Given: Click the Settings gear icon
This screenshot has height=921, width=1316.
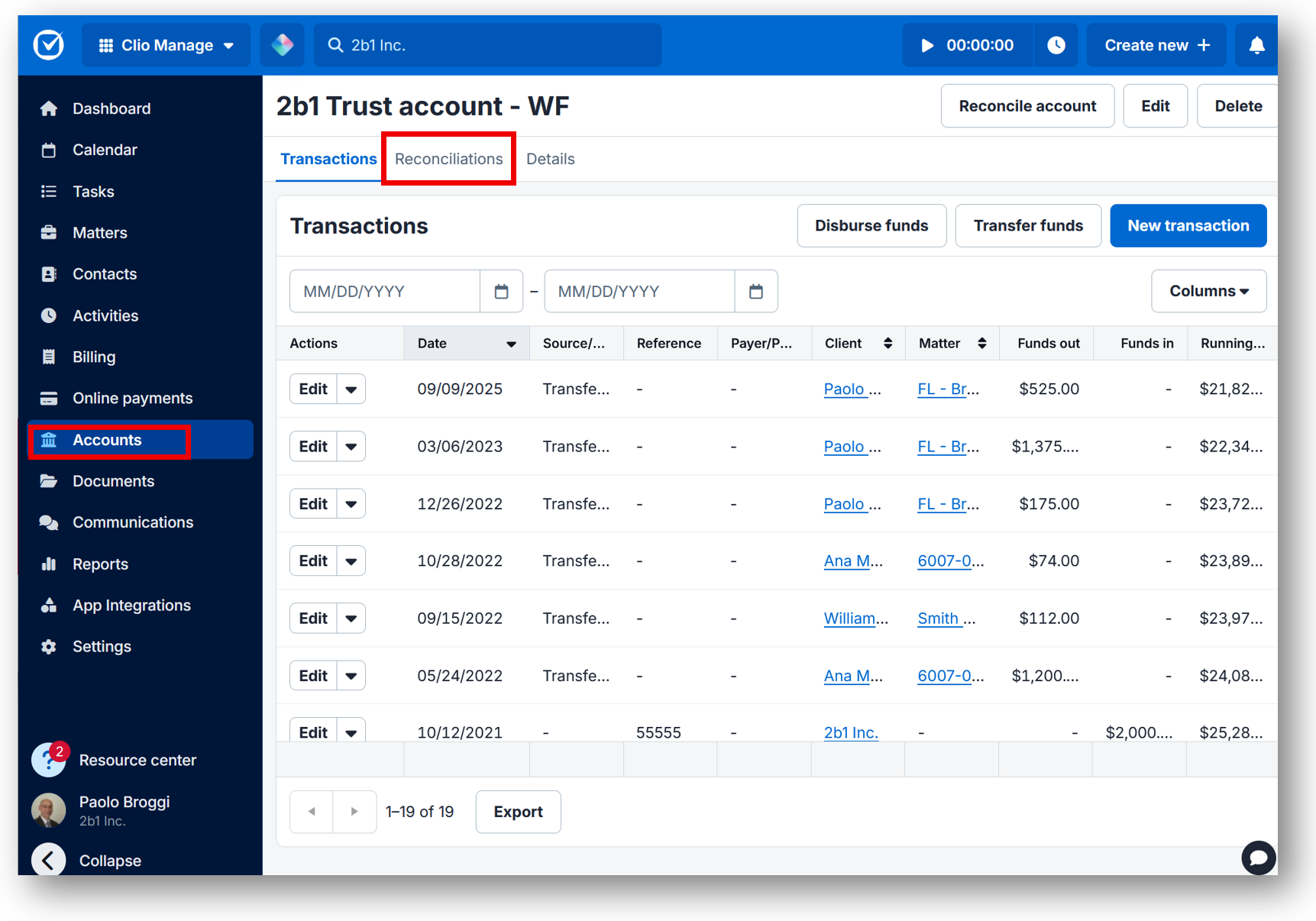Looking at the screenshot, I should tap(49, 646).
